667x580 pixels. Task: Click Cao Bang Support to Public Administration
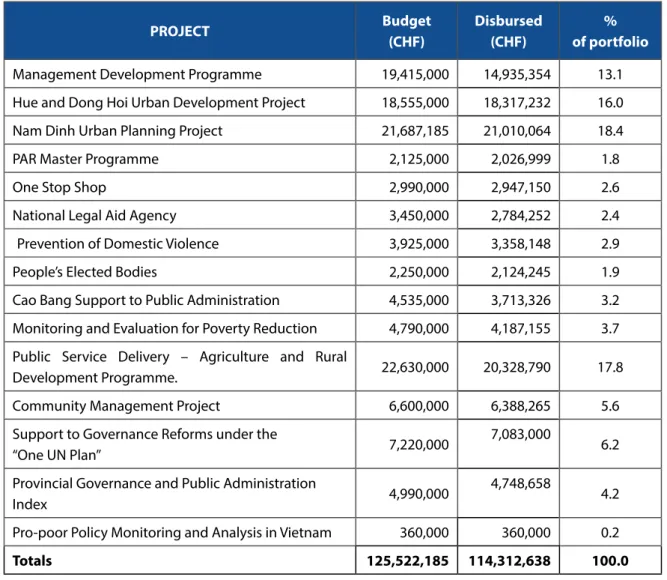click(x=146, y=300)
